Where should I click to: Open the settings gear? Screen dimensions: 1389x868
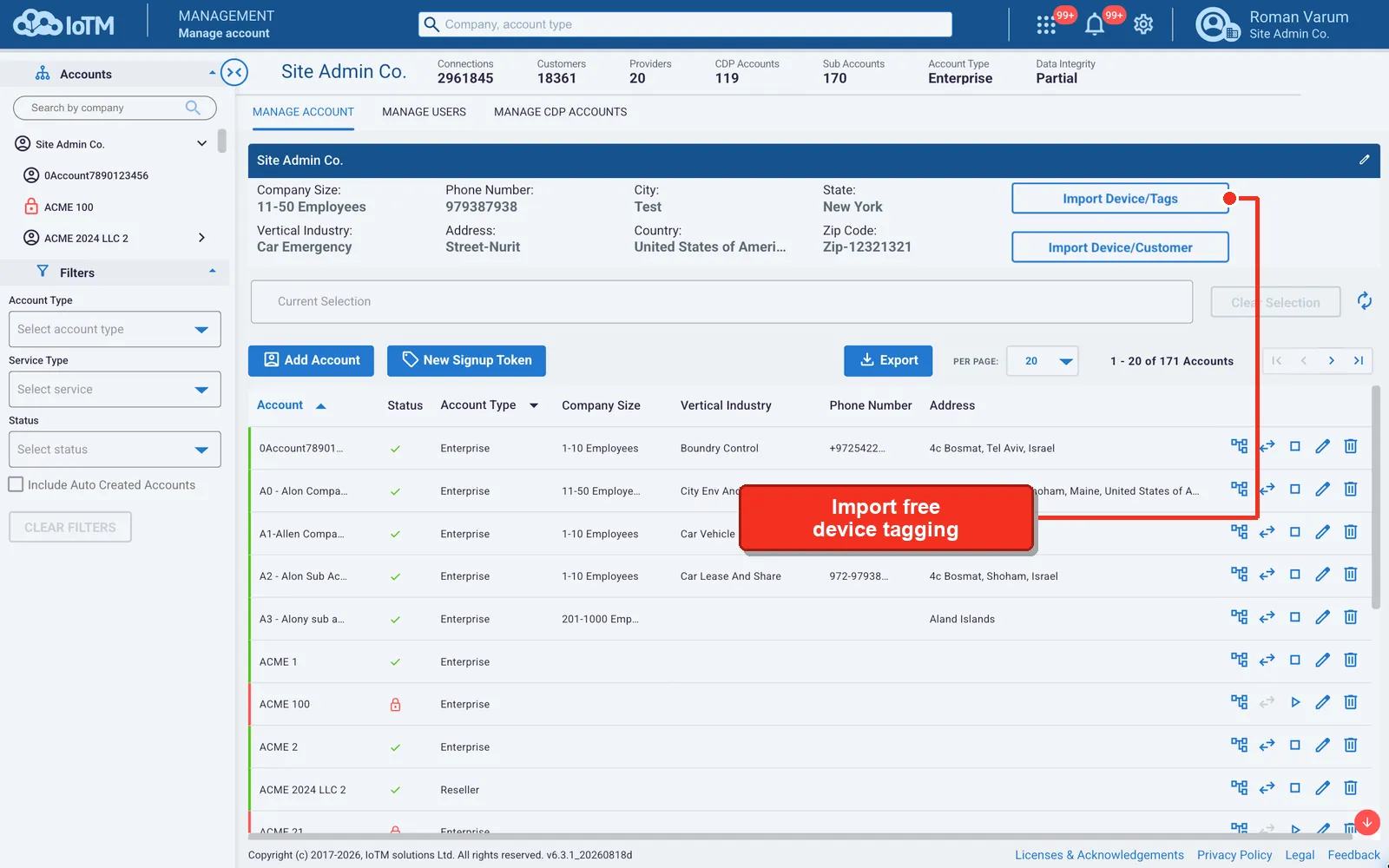(1143, 24)
